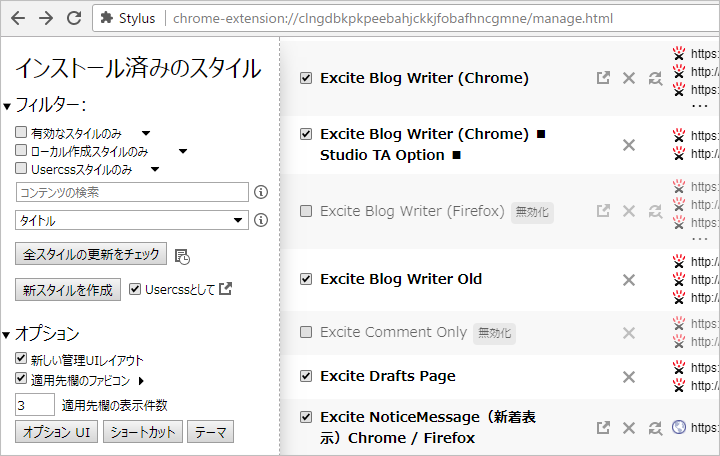Expand more targets of first Excite Blog Writer (Chrome)

pos(700,106)
